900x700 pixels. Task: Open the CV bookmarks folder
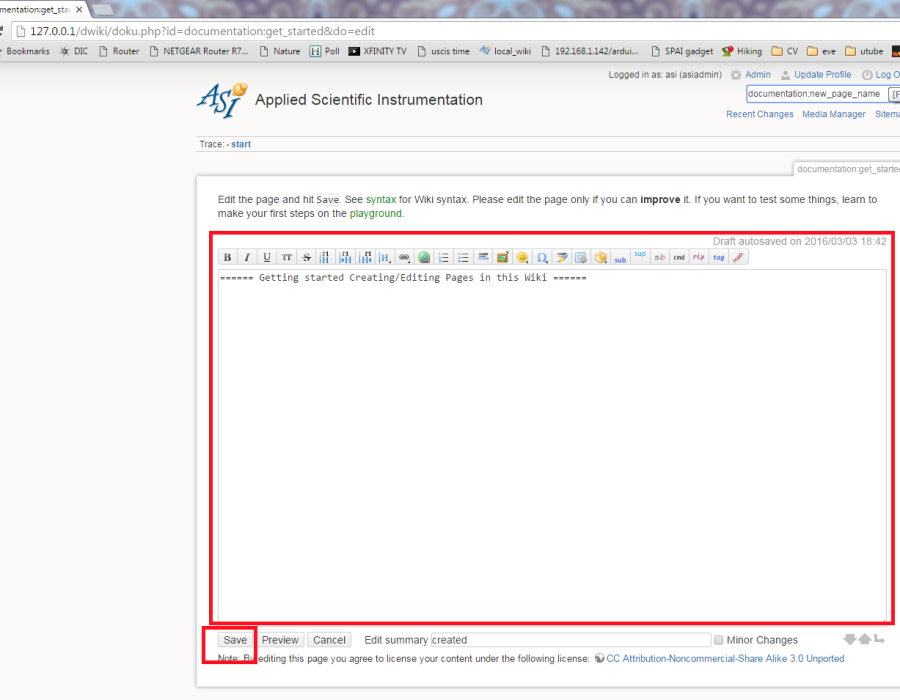click(785, 51)
